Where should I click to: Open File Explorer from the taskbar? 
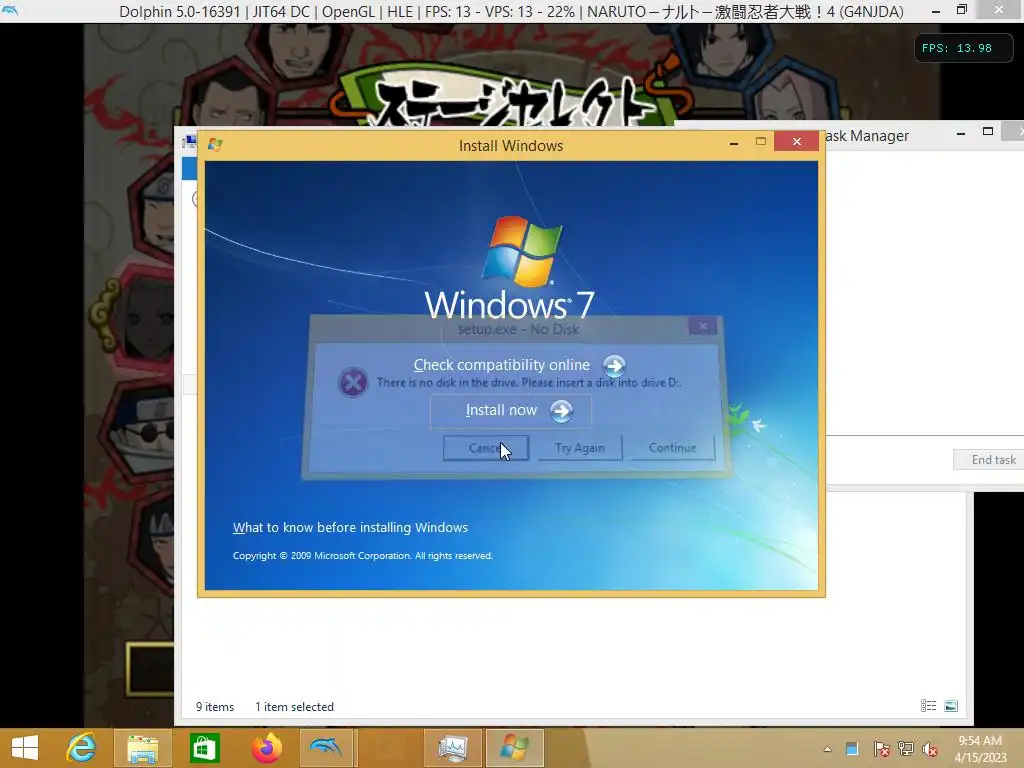point(143,748)
